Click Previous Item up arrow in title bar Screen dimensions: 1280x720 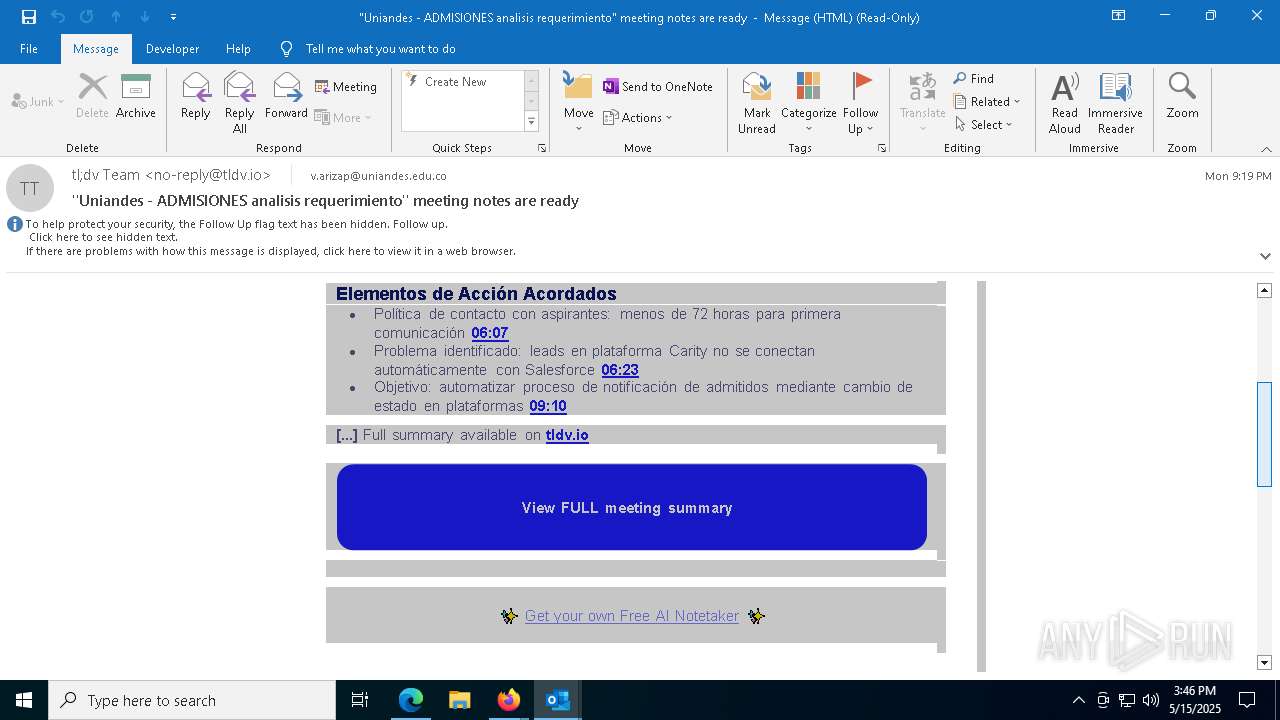click(x=116, y=17)
